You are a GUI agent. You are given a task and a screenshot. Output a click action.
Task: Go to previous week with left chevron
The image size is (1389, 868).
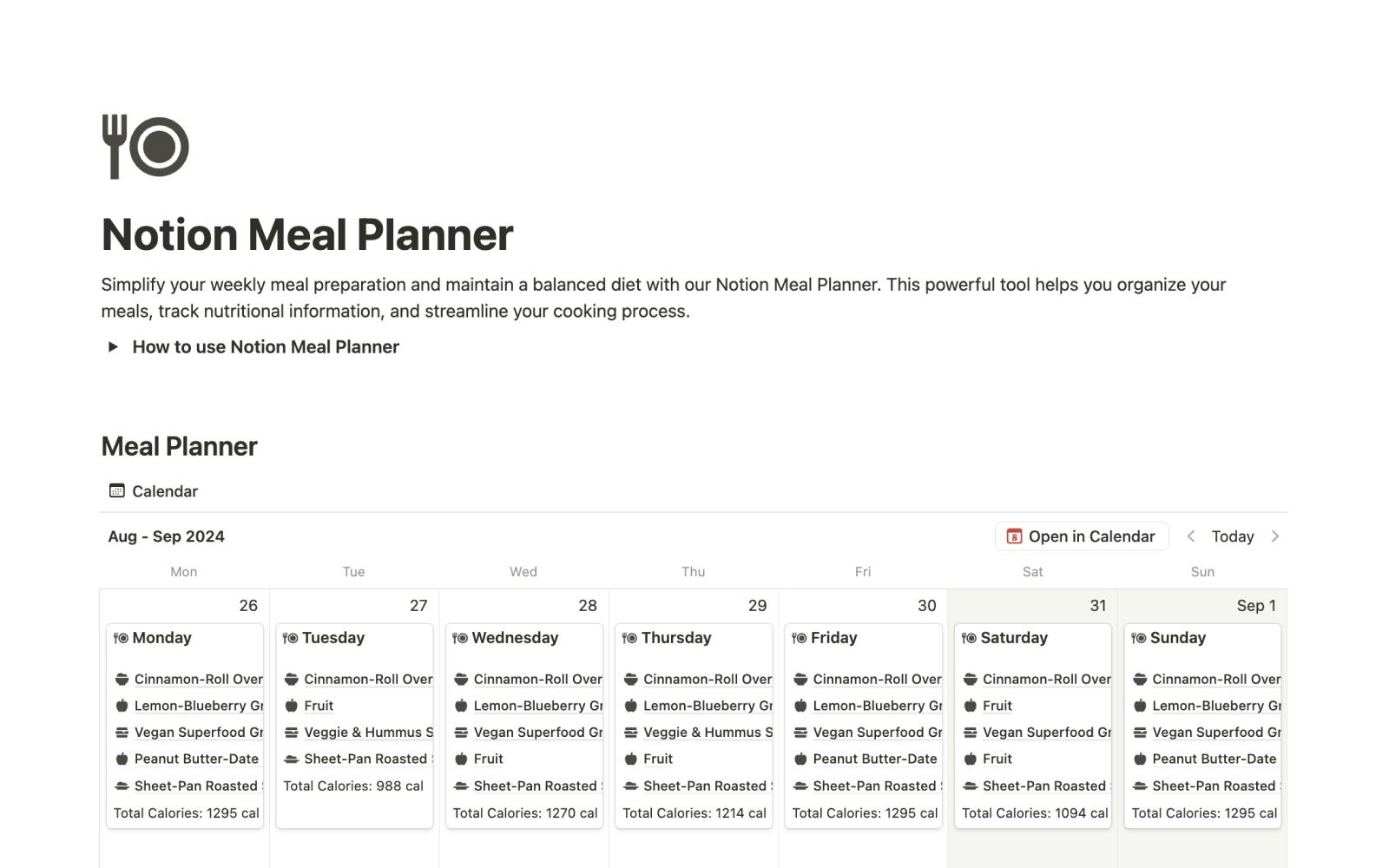point(1191,536)
